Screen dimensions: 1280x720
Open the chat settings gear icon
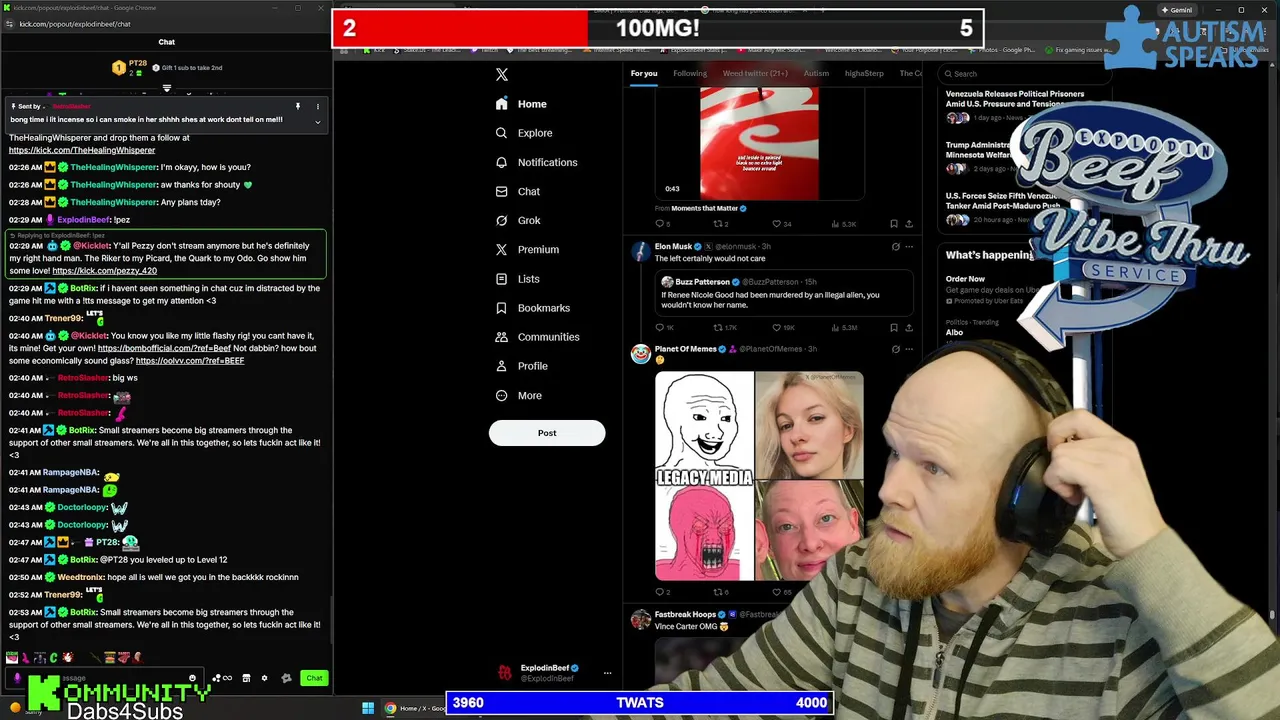(x=264, y=678)
